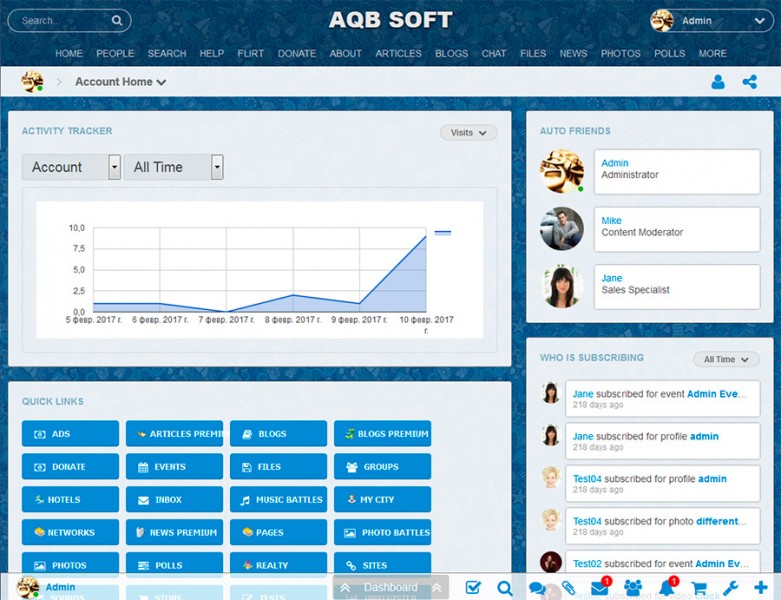Open the POLLS menu item in the header
The height and width of the screenshot is (600, 781).
click(x=669, y=53)
